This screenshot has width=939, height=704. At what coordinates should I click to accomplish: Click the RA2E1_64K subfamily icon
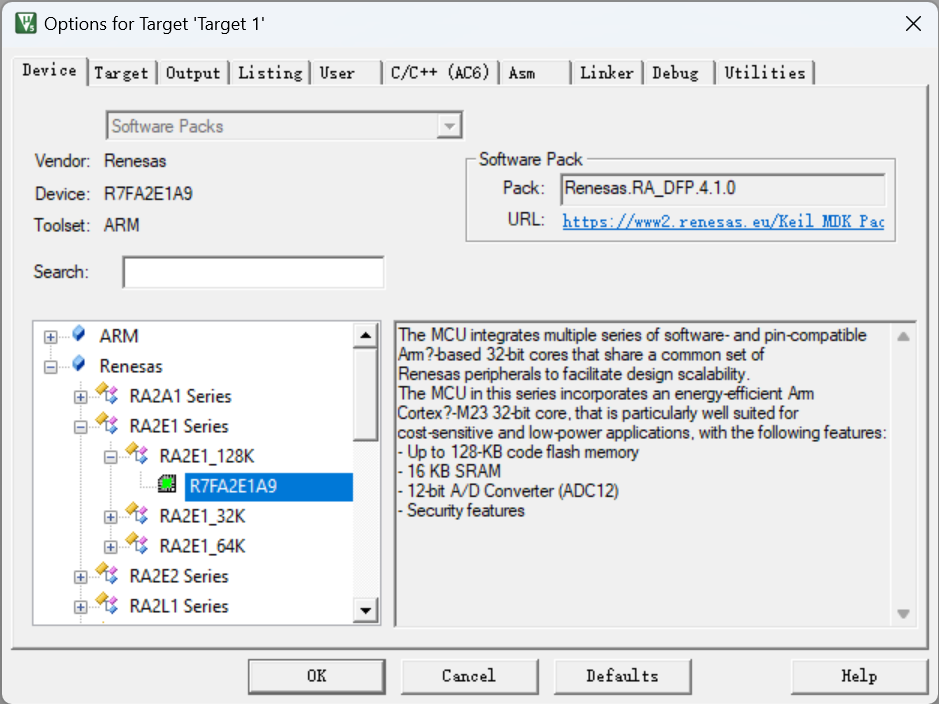(137, 544)
